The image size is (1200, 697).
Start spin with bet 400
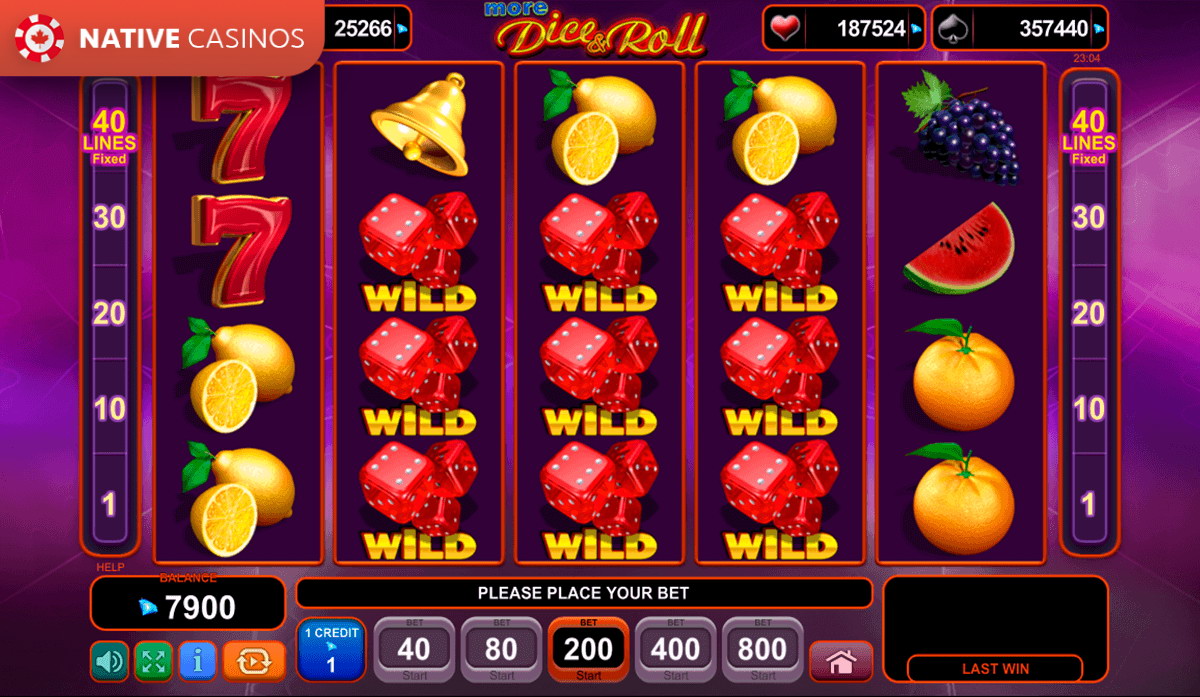click(676, 649)
